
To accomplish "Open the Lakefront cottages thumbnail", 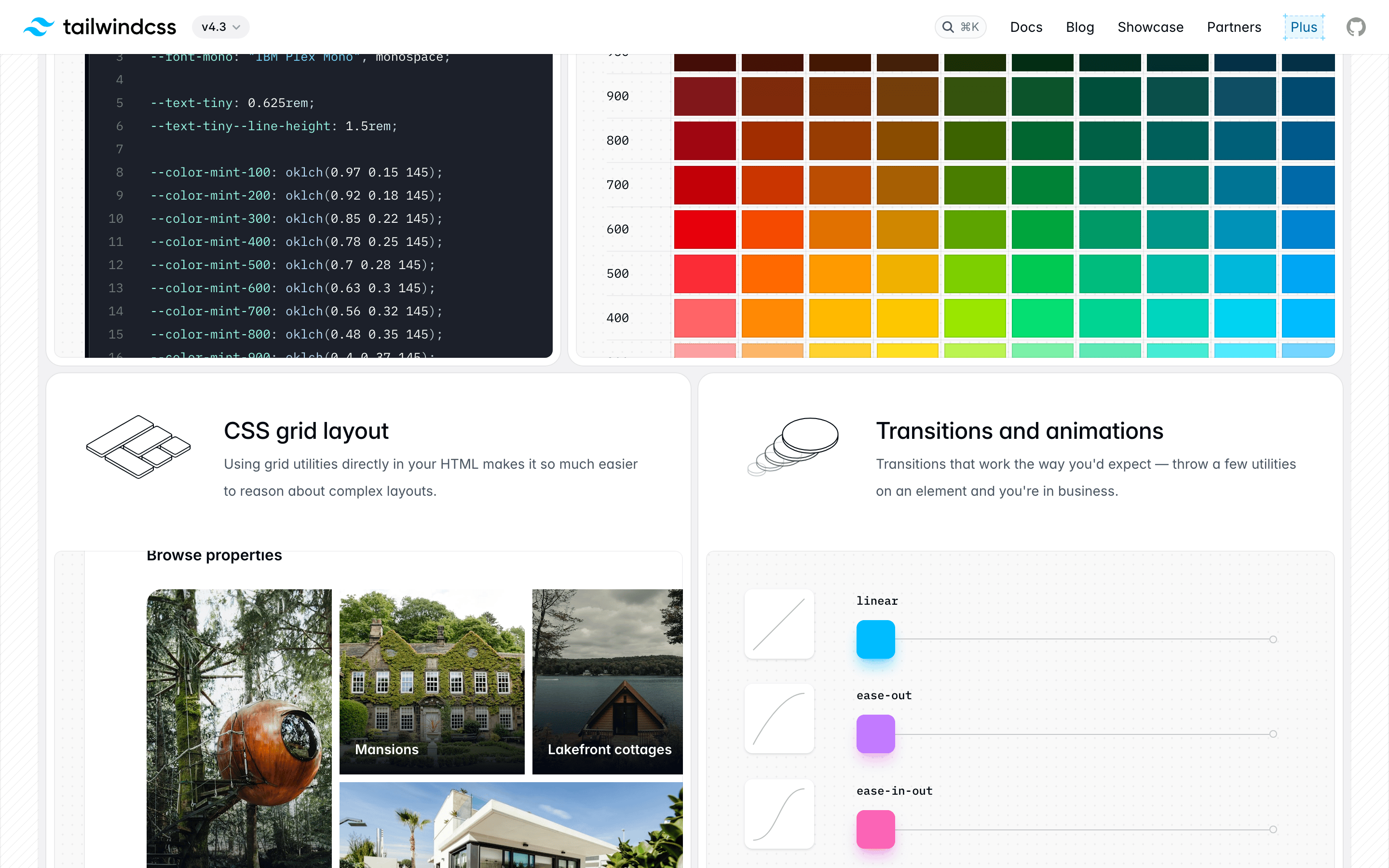I will coord(607,681).
